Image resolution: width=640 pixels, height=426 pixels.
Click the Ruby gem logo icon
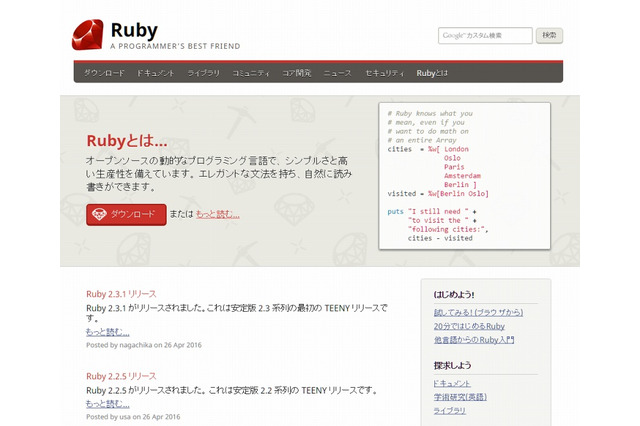pyautogui.click(x=87, y=35)
